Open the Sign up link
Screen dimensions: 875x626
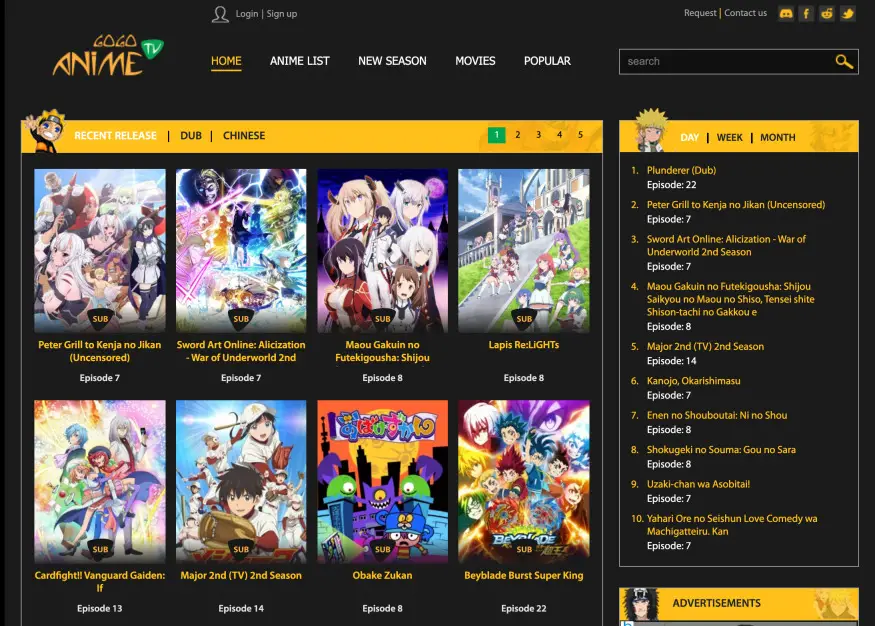click(282, 13)
